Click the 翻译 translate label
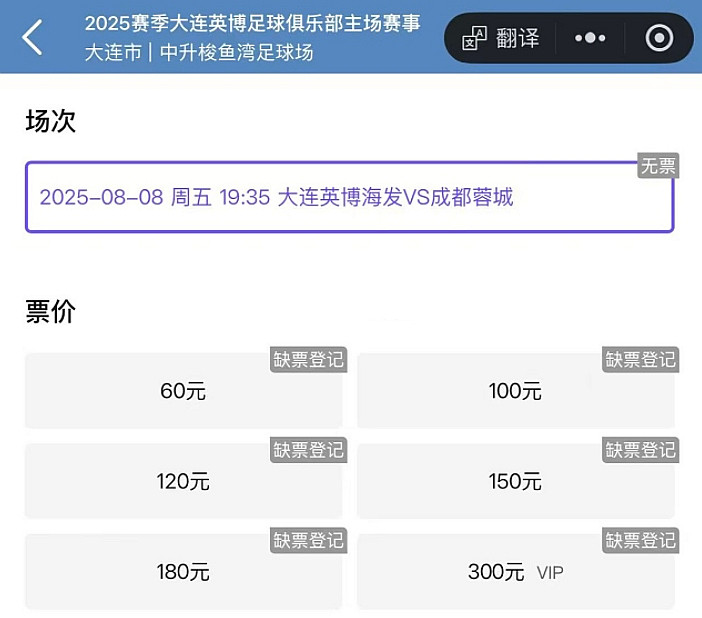702x618 pixels. pos(518,38)
